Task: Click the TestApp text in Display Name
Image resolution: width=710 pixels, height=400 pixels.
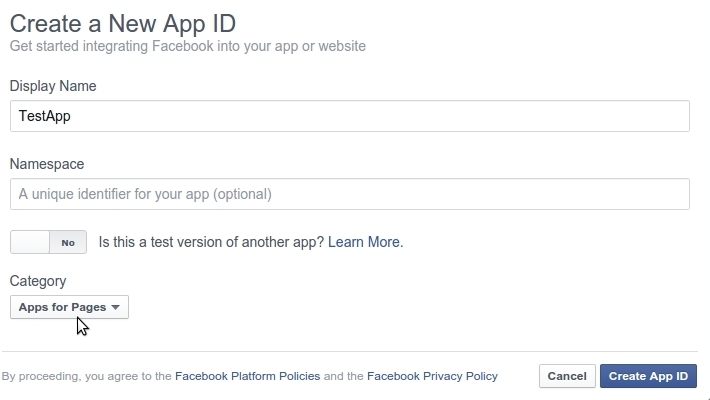Action: 45,116
